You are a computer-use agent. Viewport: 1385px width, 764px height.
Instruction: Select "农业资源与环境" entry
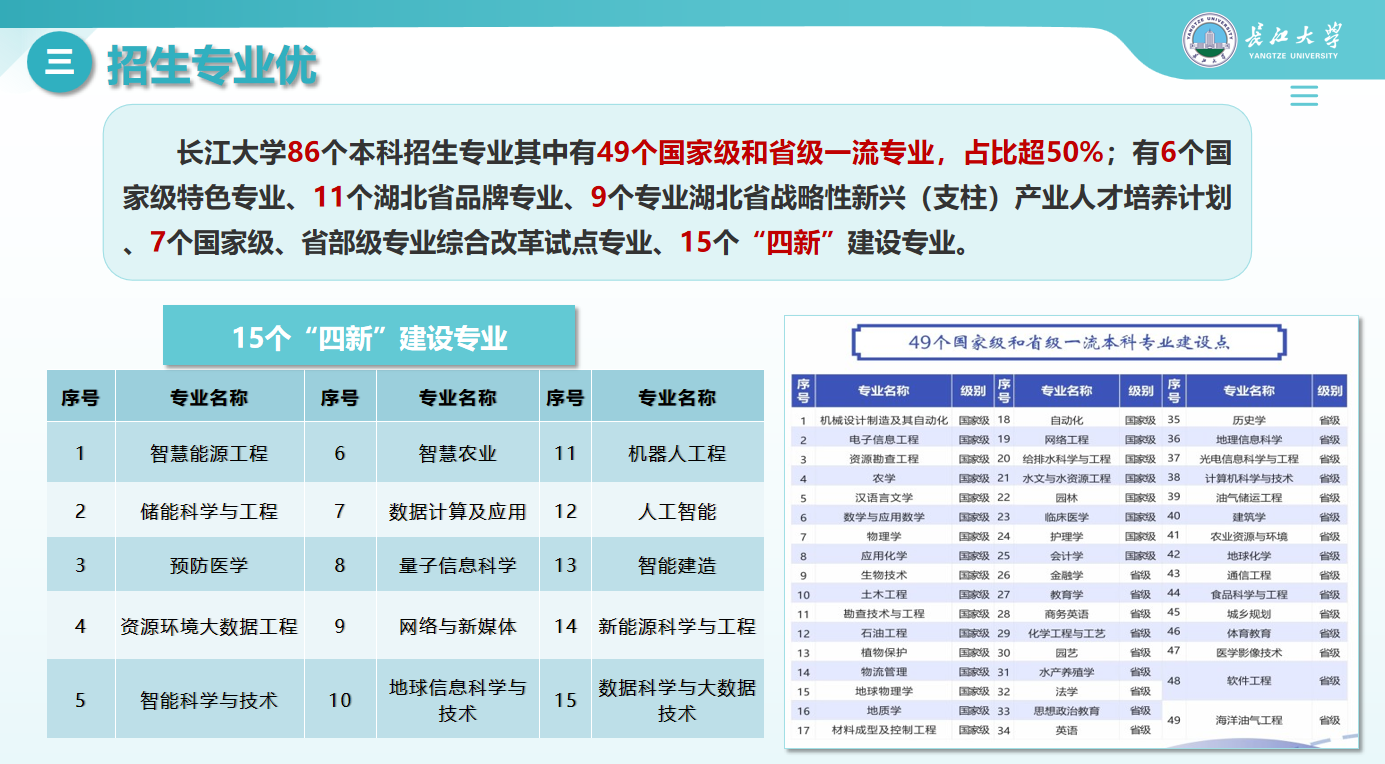[x=1249, y=536]
